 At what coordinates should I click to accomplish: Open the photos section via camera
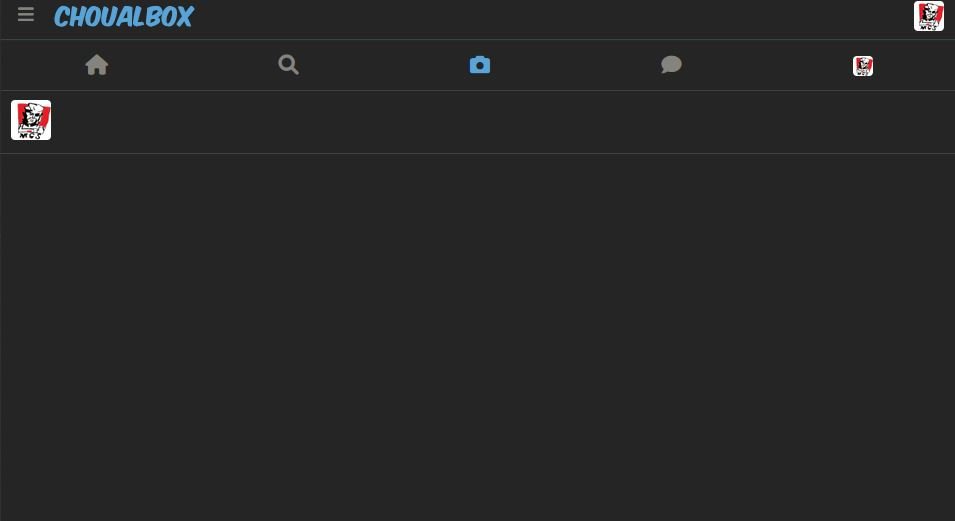point(480,65)
